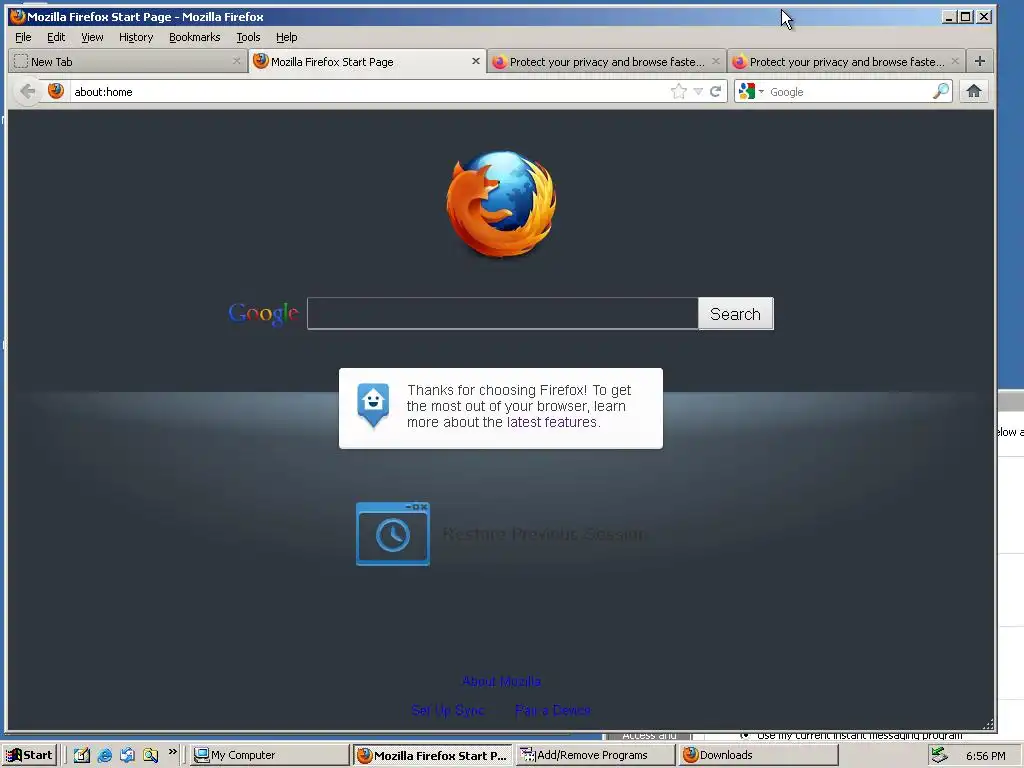Open the Windows Start menu
The height and width of the screenshot is (768, 1024).
point(29,755)
